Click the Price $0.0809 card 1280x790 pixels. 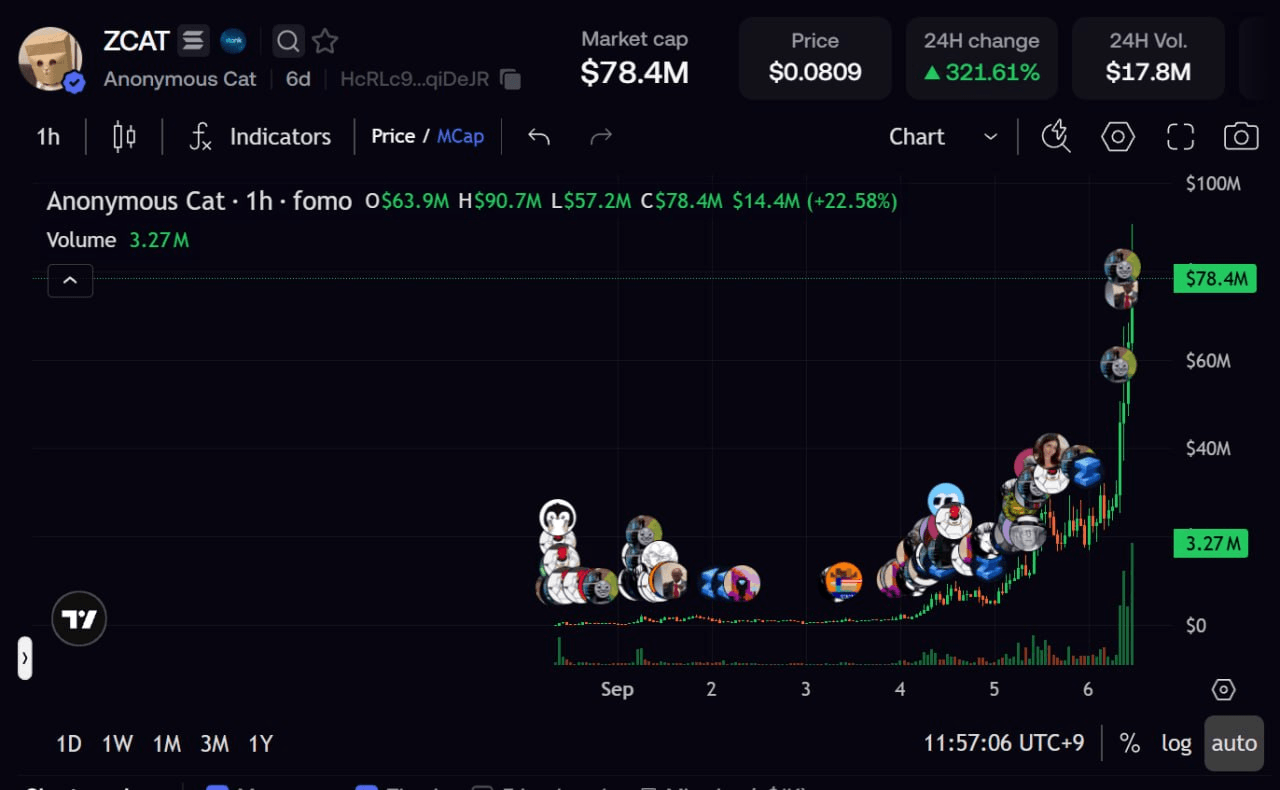point(815,58)
